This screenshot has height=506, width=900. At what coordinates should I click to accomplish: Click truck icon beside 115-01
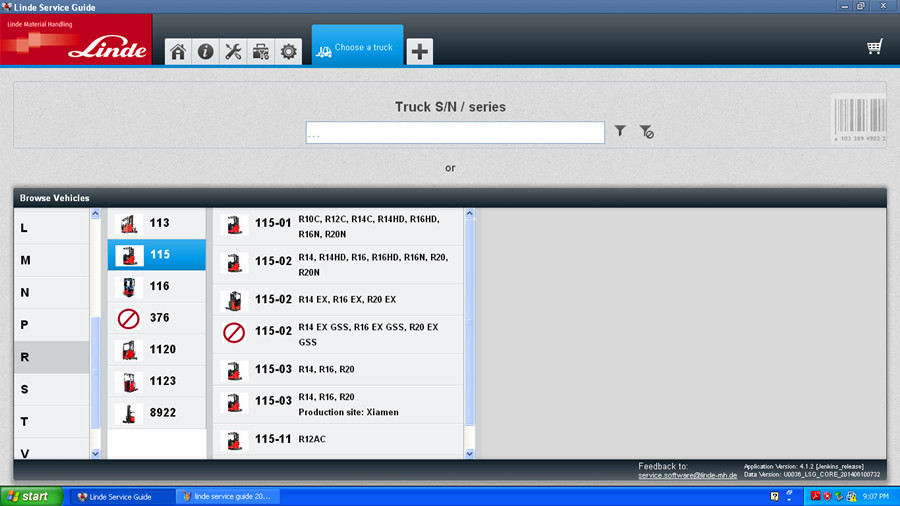(234, 224)
